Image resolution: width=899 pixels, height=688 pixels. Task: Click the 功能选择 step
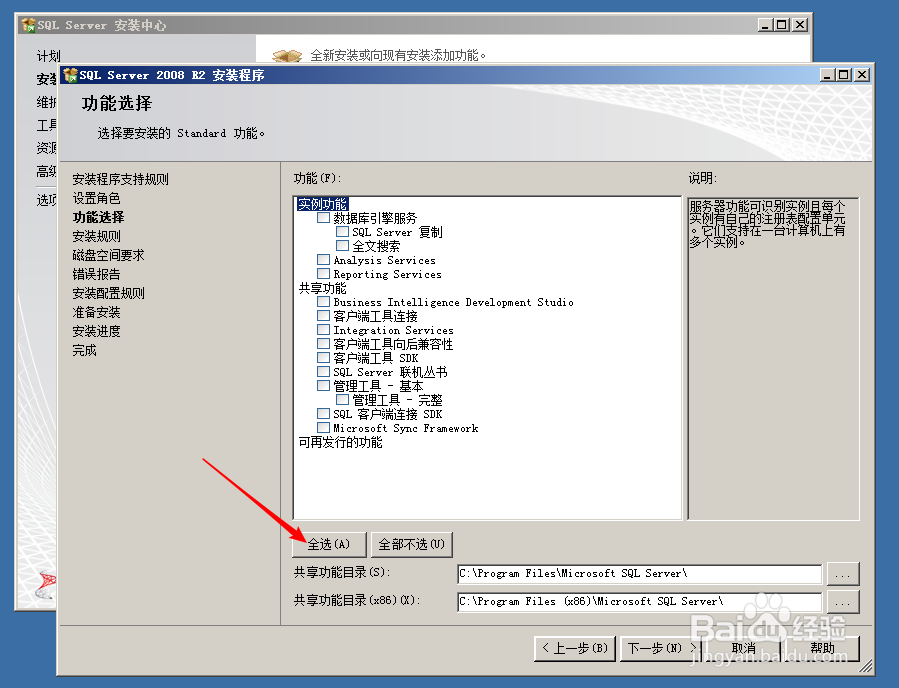pyautogui.click(x=98, y=217)
